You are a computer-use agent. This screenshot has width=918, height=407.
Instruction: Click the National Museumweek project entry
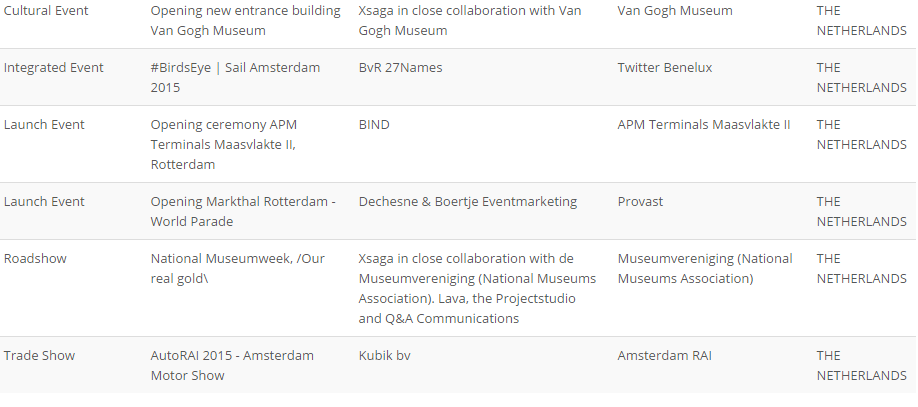(238, 268)
